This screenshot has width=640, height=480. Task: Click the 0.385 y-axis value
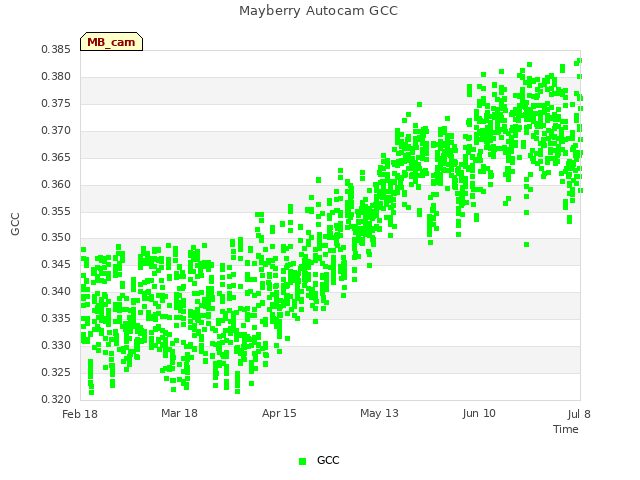coord(56,49)
